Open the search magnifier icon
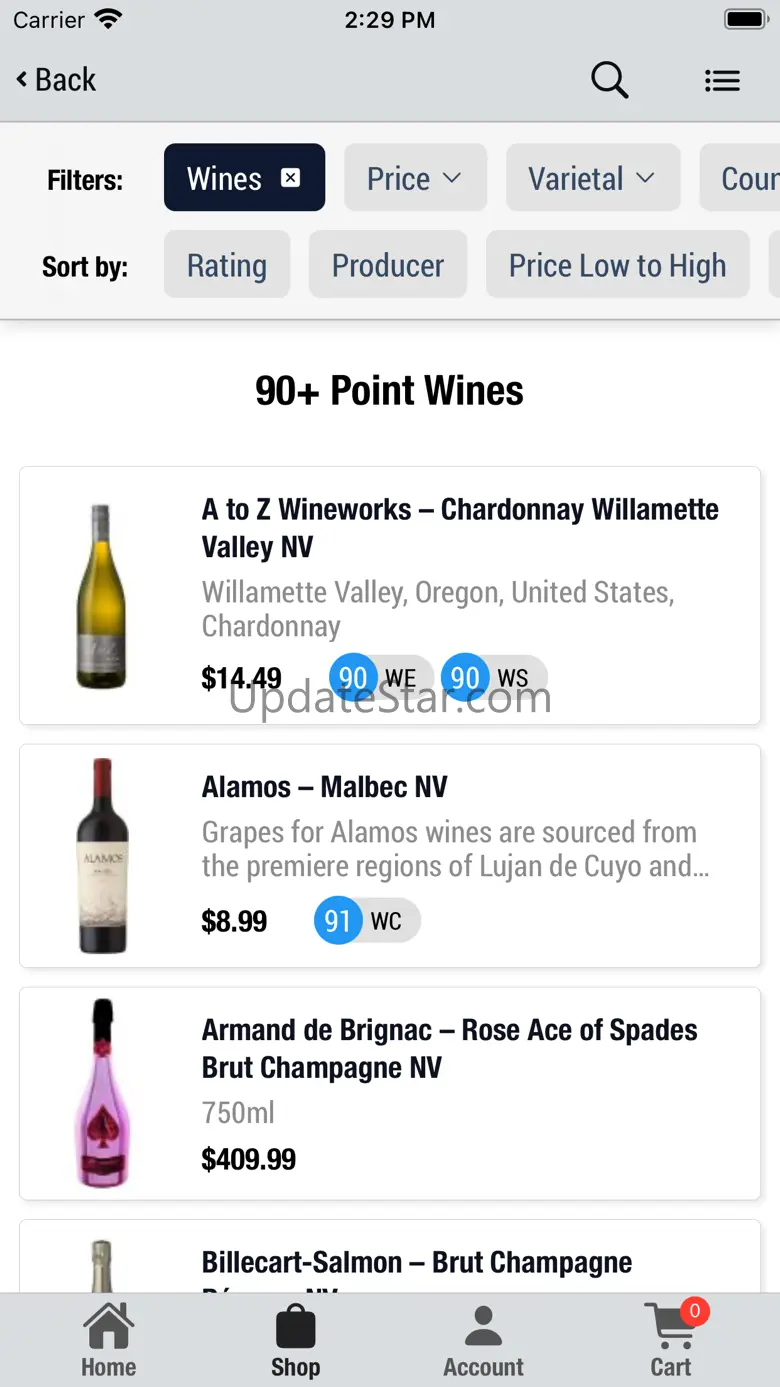The height and width of the screenshot is (1387, 780). pyautogui.click(x=609, y=80)
